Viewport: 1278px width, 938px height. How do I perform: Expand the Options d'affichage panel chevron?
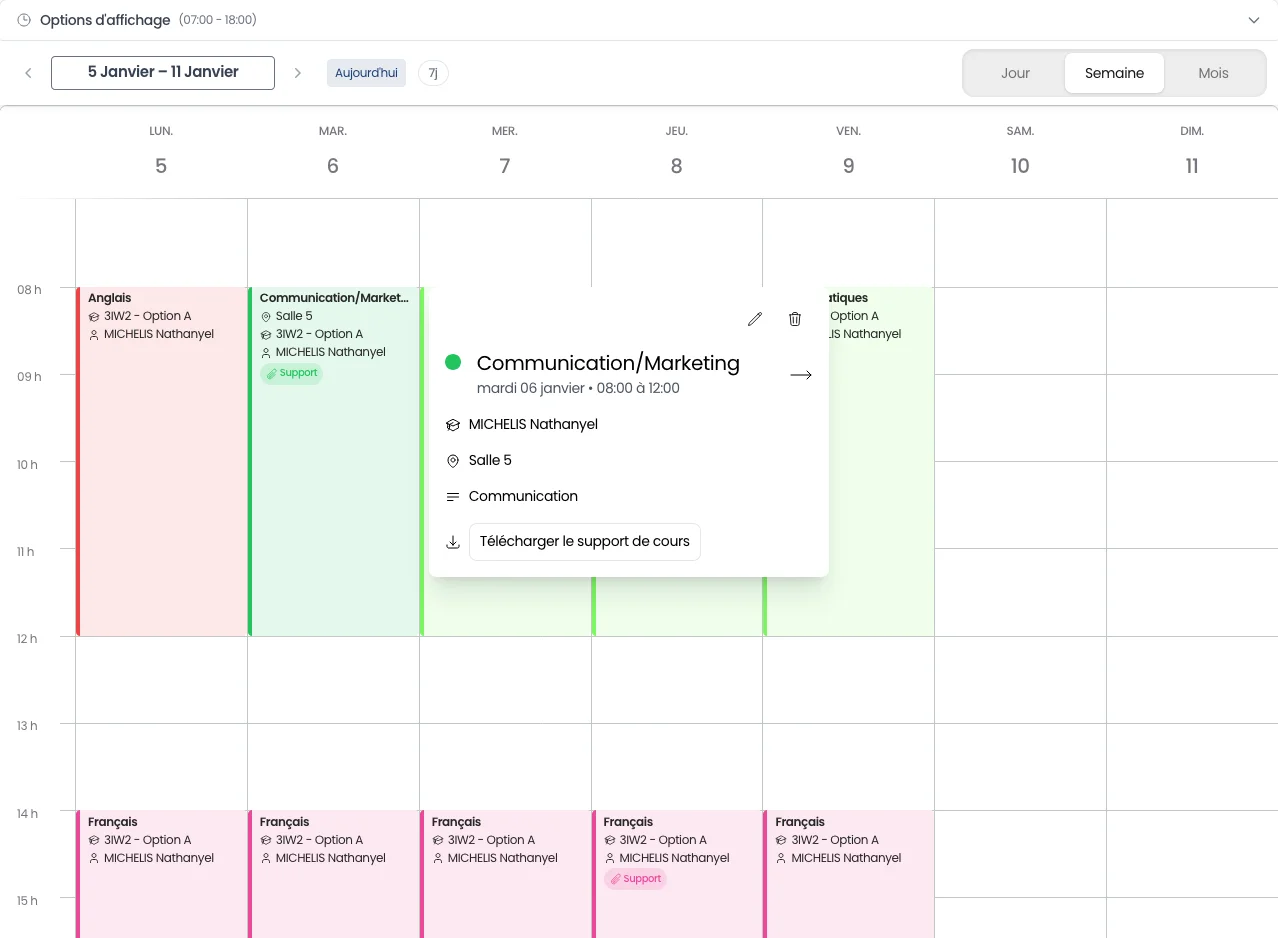[x=1254, y=20]
